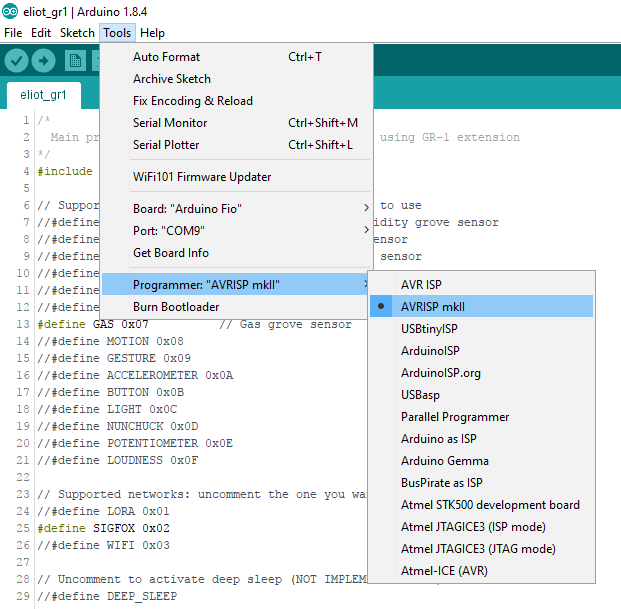Select USBtinyISP programmer
Screen dimensions: 621x609
click(482, 329)
